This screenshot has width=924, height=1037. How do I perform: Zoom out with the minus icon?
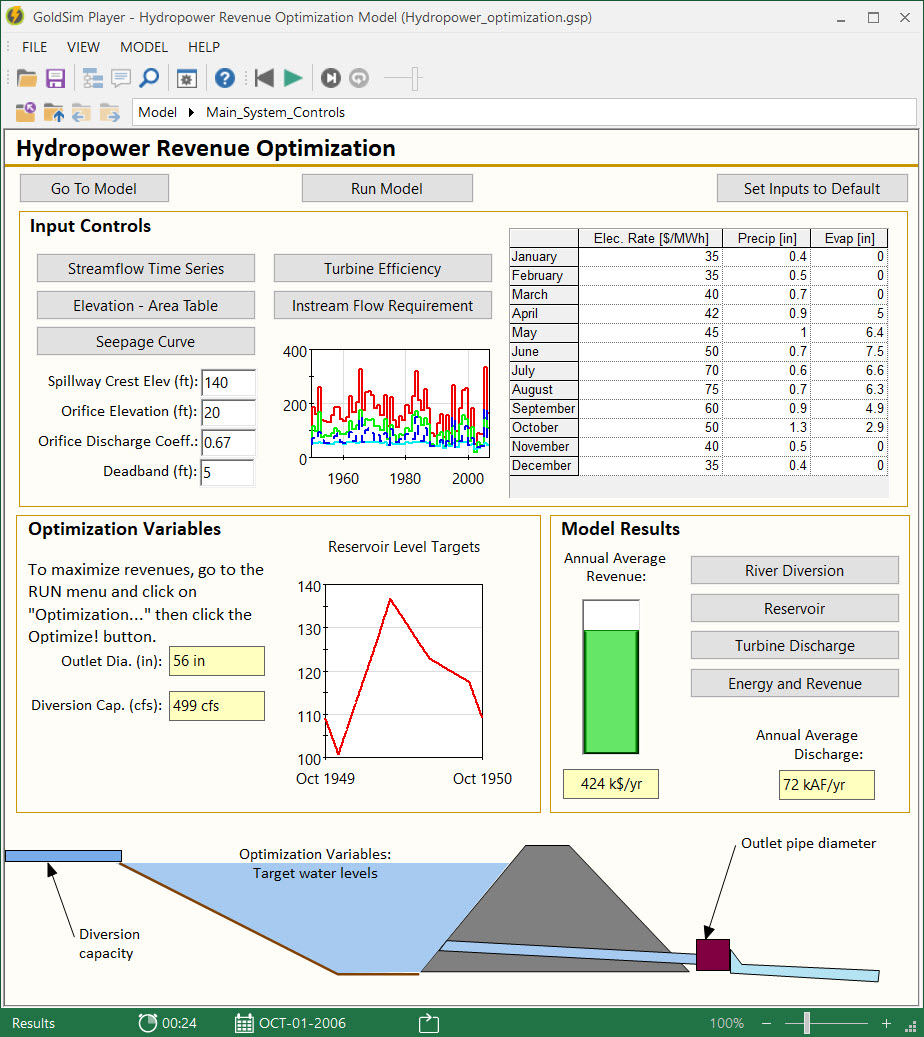point(767,1023)
